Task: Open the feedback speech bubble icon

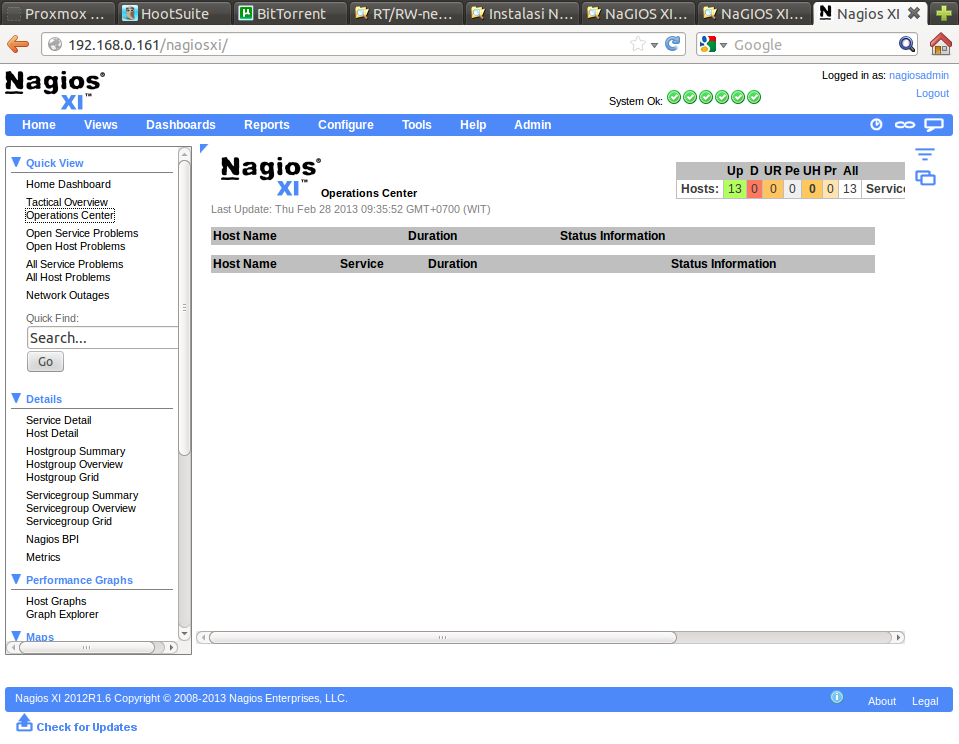Action: pos(933,125)
